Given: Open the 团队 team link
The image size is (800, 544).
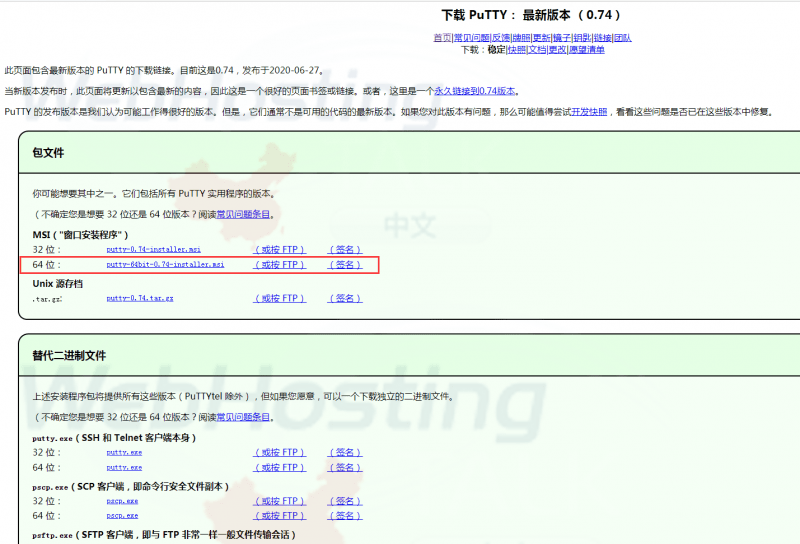Looking at the screenshot, I should pyautogui.click(x=622, y=38).
